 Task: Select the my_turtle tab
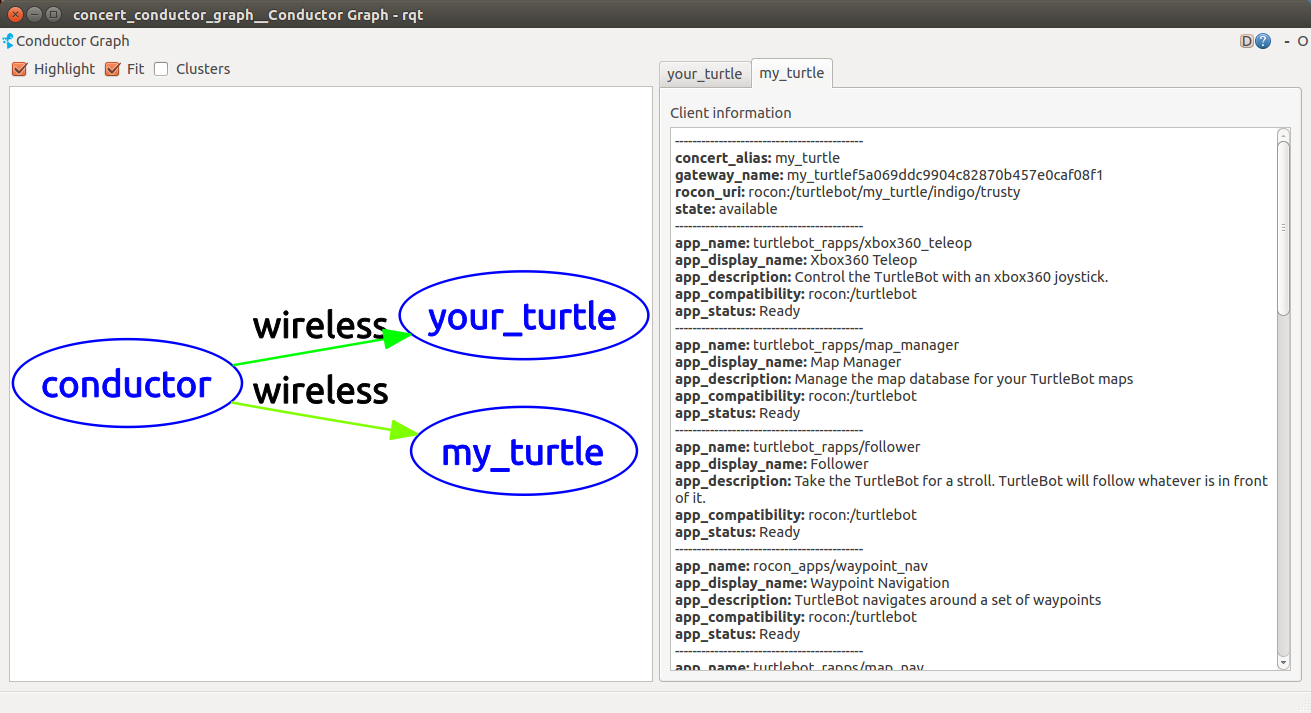[791, 73]
